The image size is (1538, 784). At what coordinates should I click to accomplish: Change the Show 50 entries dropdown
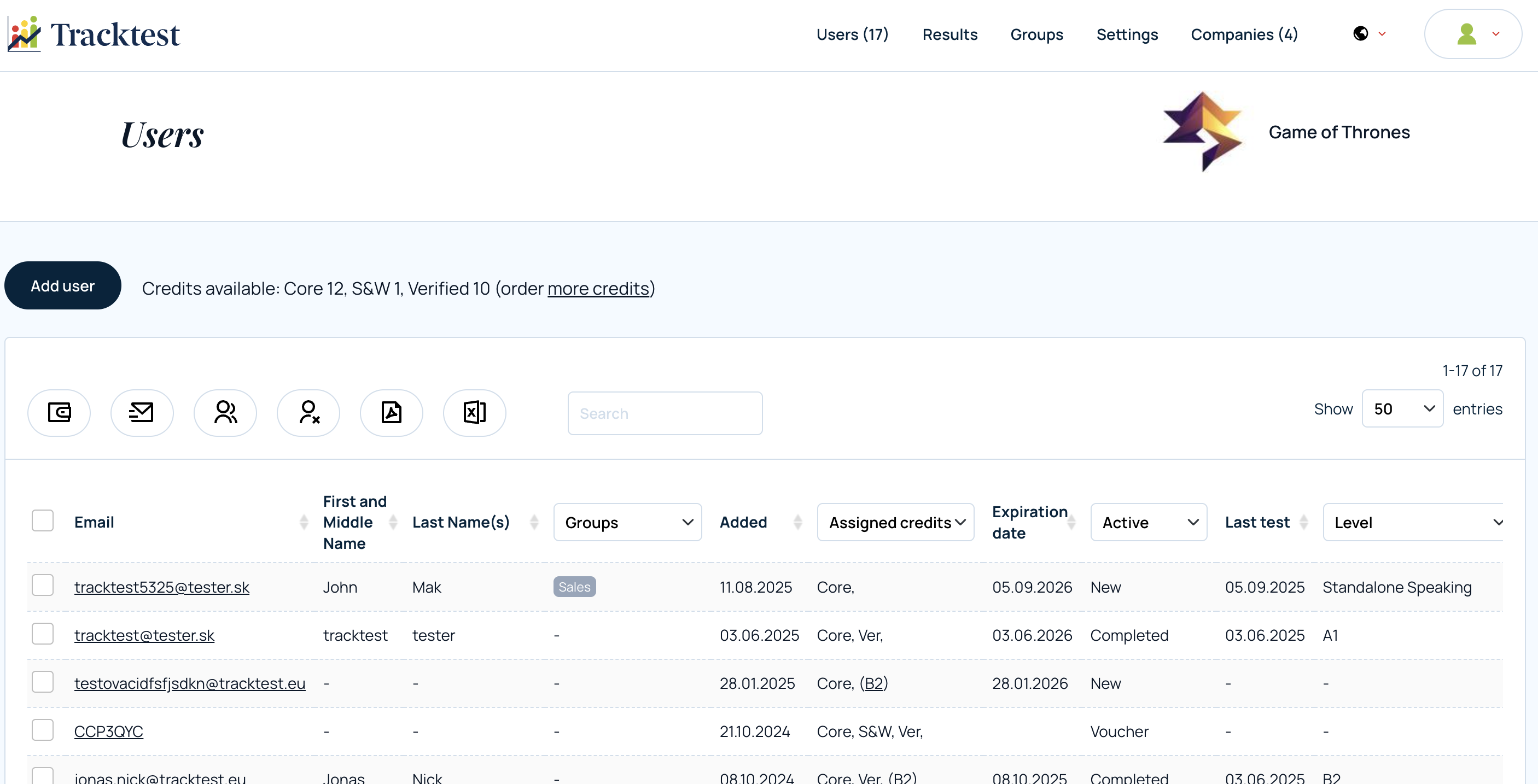tap(1402, 409)
